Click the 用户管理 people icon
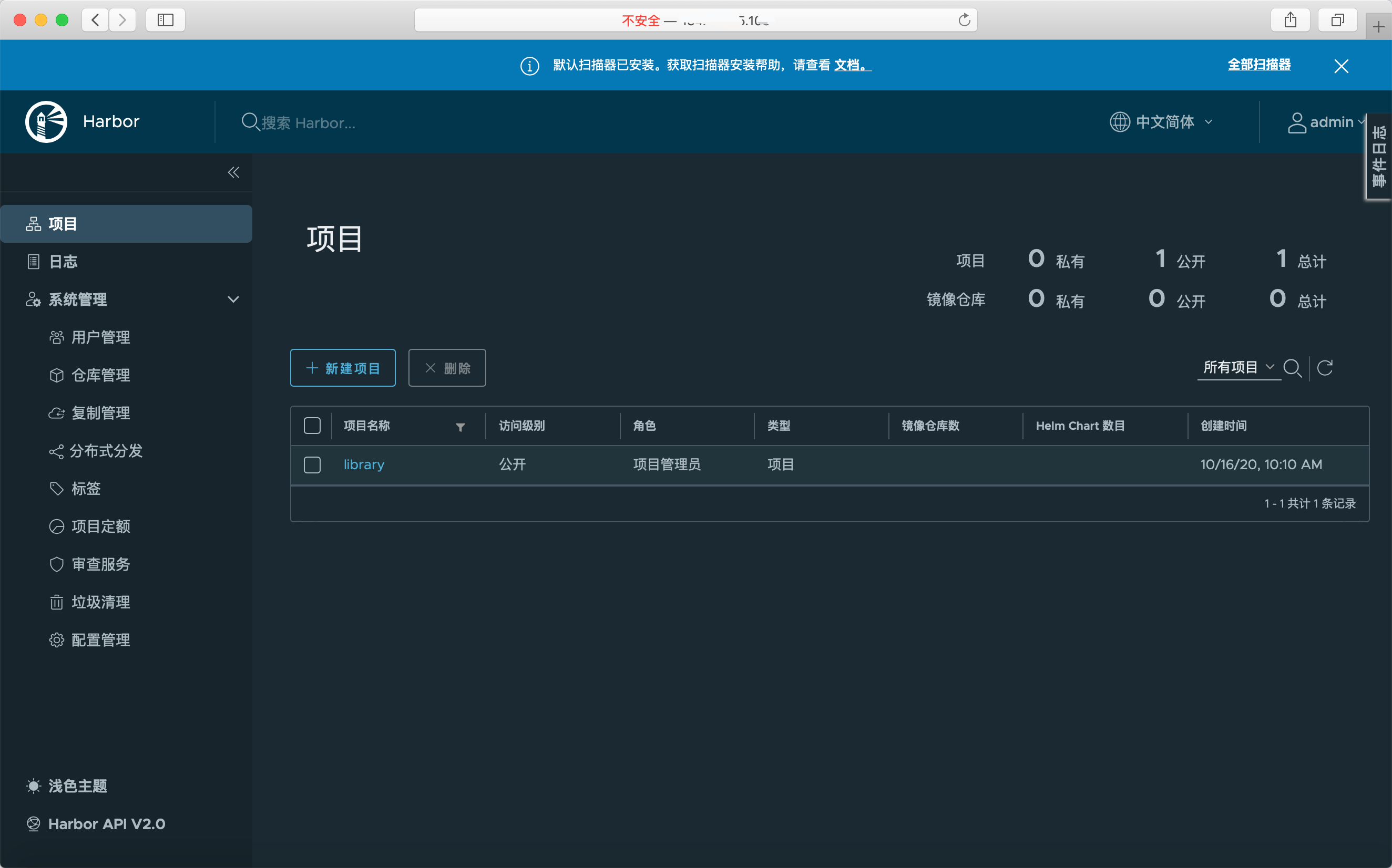Viewport: 1392px width, 868px height. tap(56, 337)
